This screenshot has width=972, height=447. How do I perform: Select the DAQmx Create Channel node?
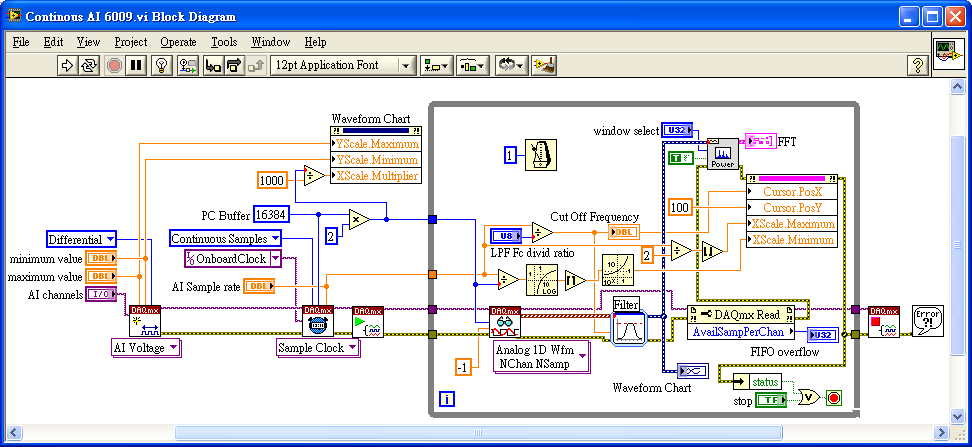[x=145, y=321]
